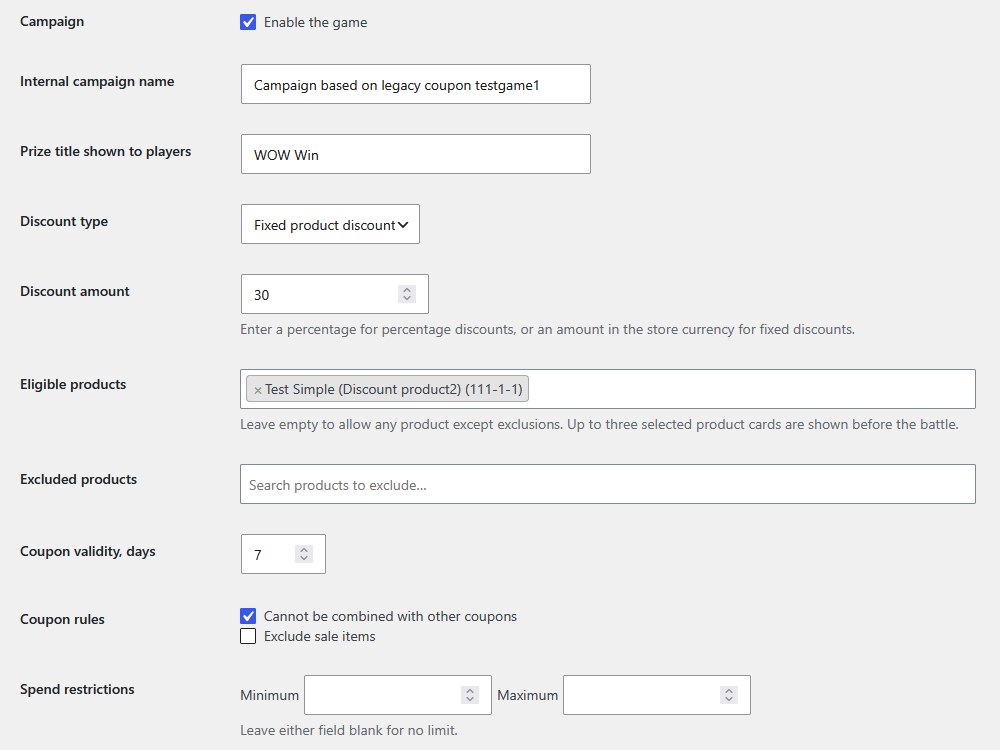The width and height of the screenshot is (1000, 750).
Task: Click the Discount type label
Action: (64, 221)
